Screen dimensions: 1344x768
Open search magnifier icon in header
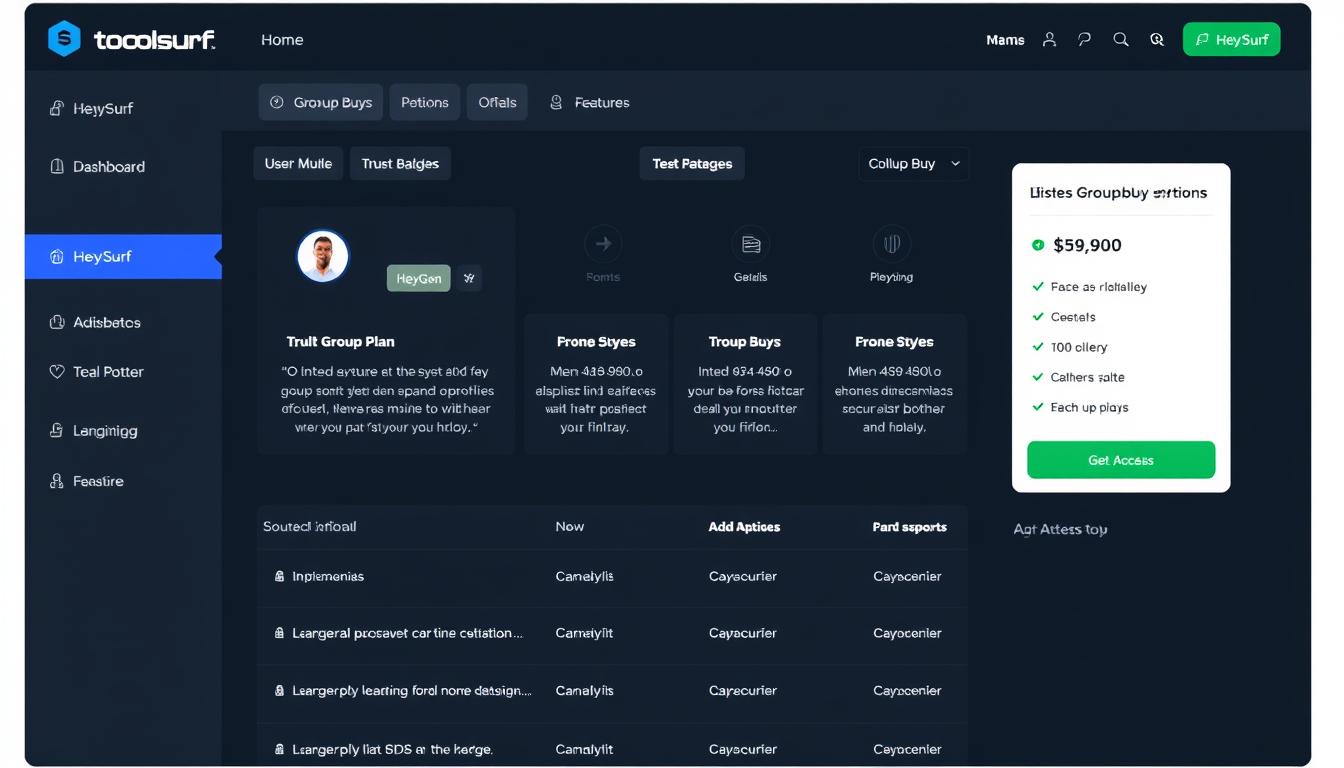(1121, 40)
